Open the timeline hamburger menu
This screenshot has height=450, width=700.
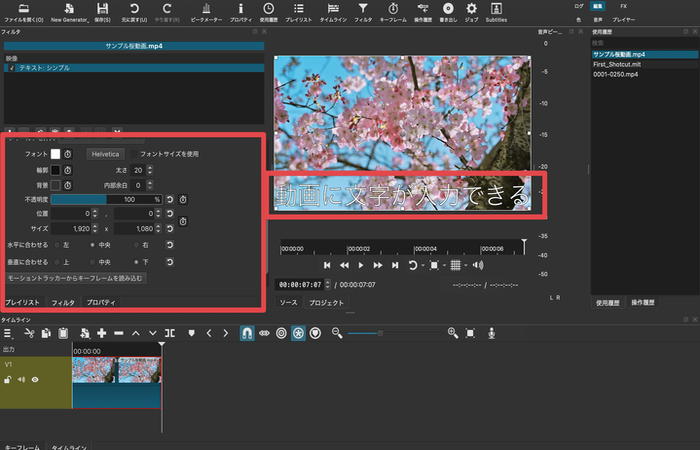click(8, 332)
